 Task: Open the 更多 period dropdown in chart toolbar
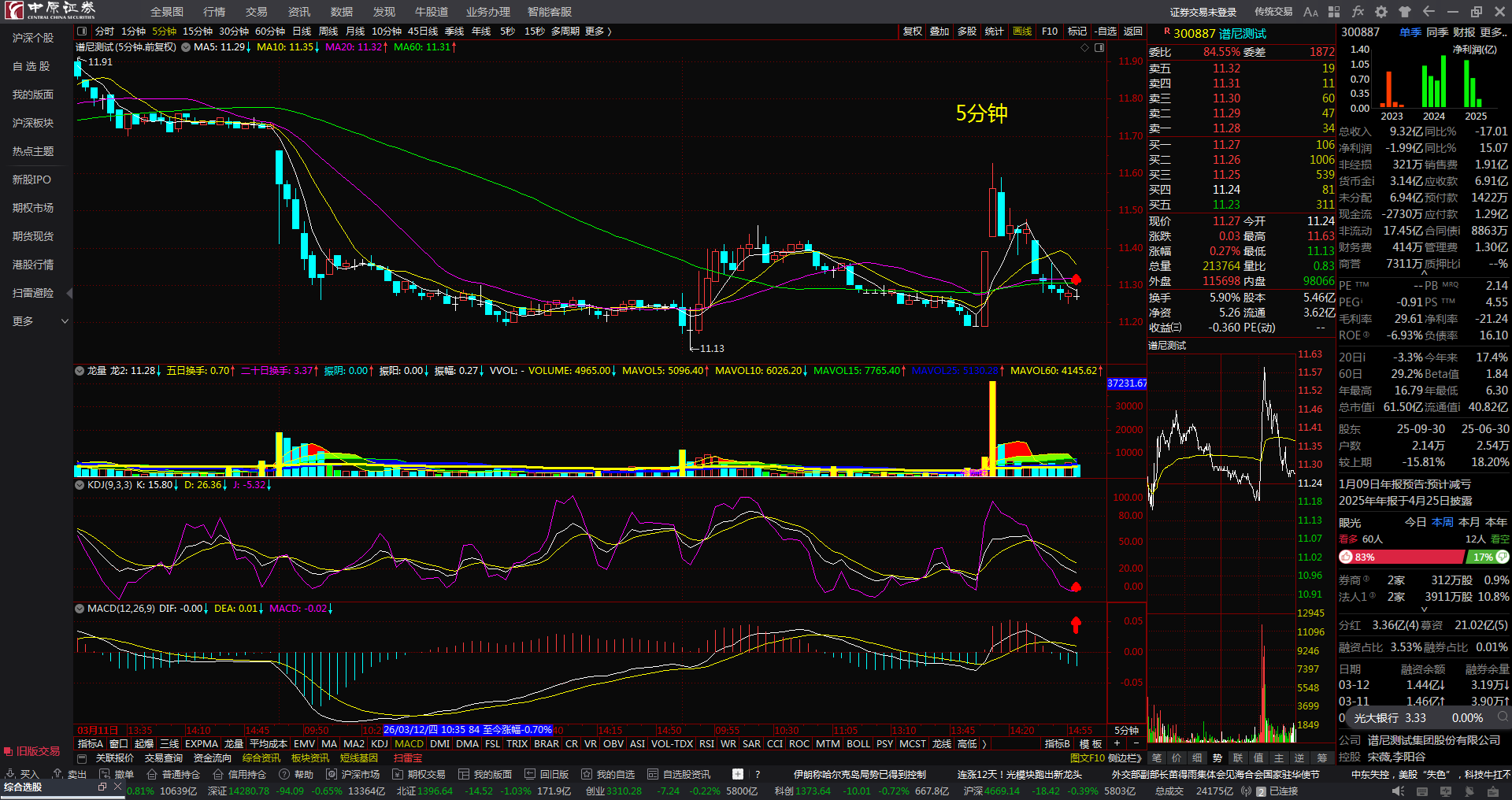tap(598, 31)
